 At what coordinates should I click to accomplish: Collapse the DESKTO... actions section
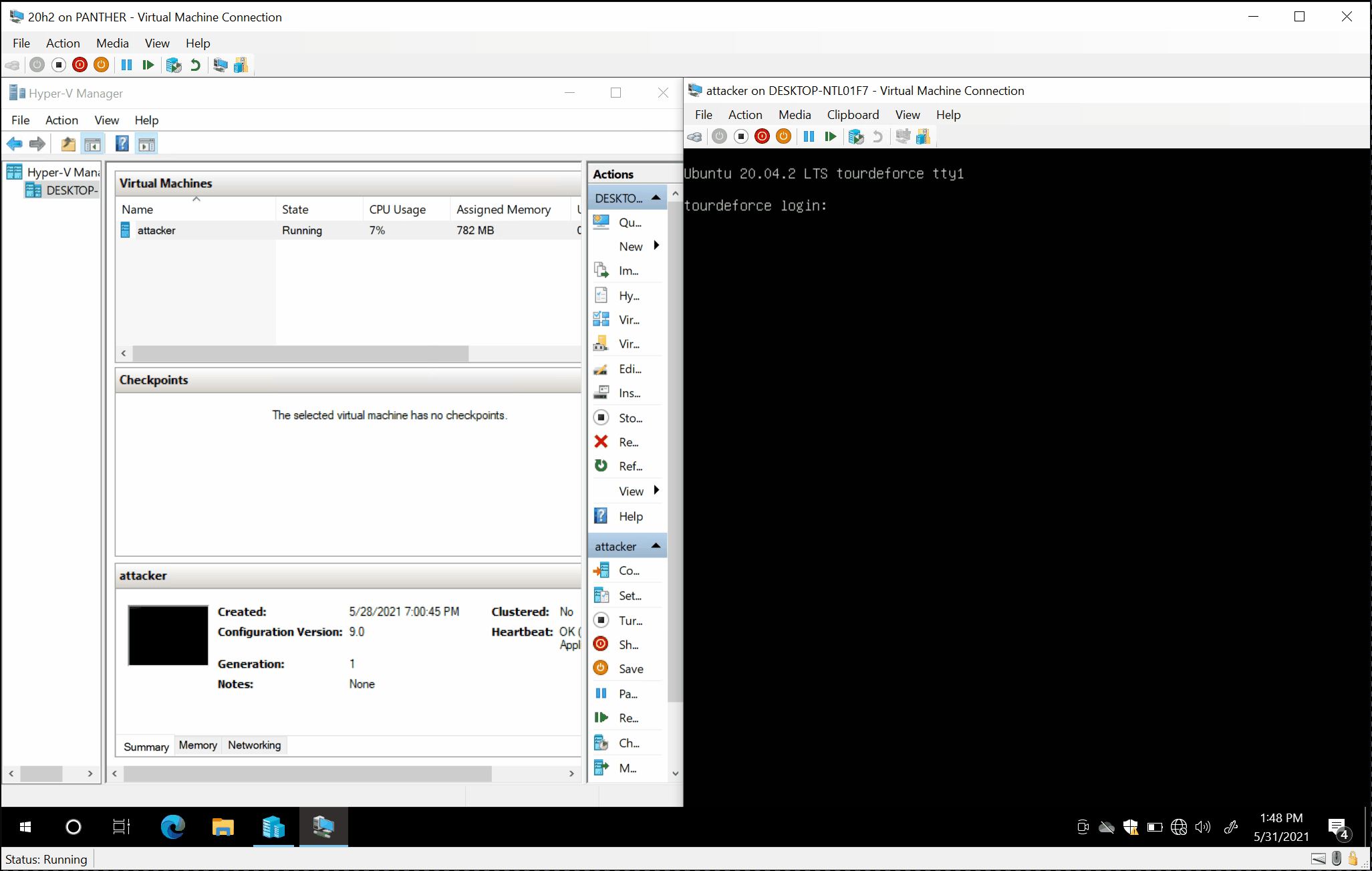656,198
